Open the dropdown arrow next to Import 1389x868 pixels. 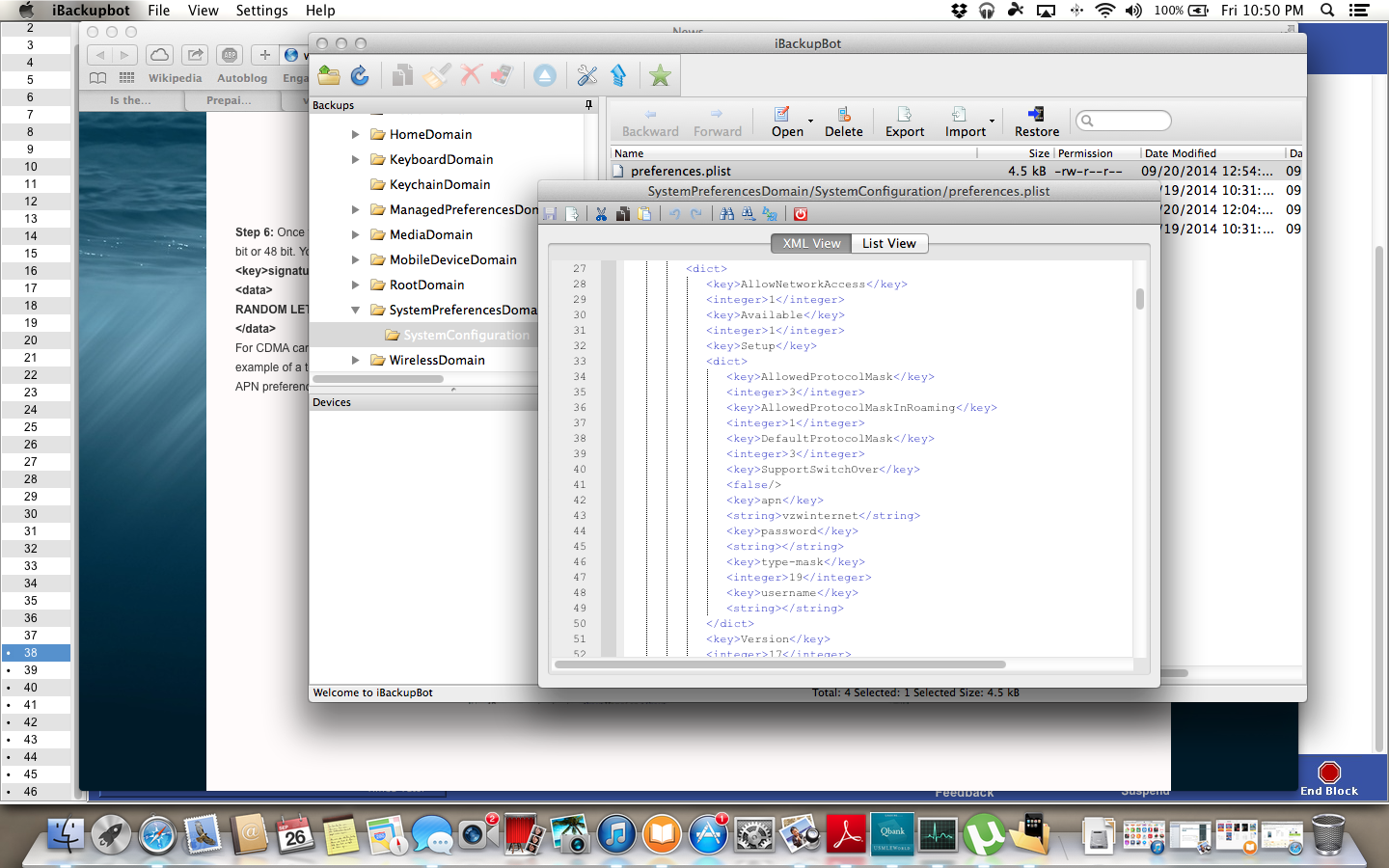tap(992, 122)
